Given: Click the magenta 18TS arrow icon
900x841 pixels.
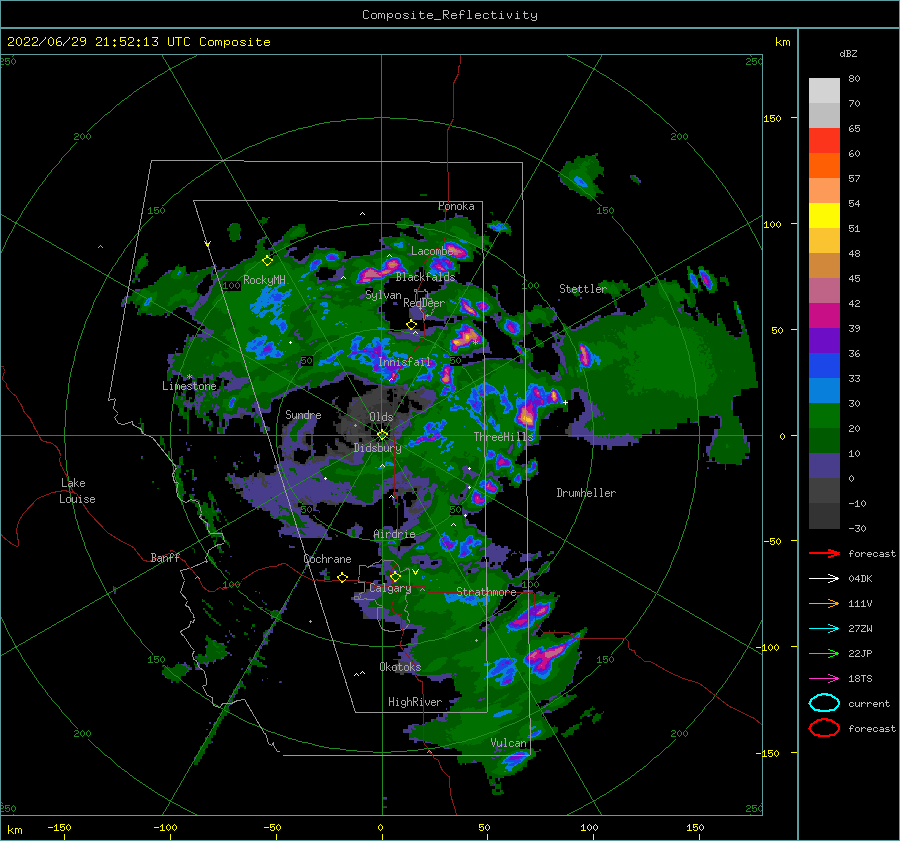Looking at the screenshot, I should 824,678.
